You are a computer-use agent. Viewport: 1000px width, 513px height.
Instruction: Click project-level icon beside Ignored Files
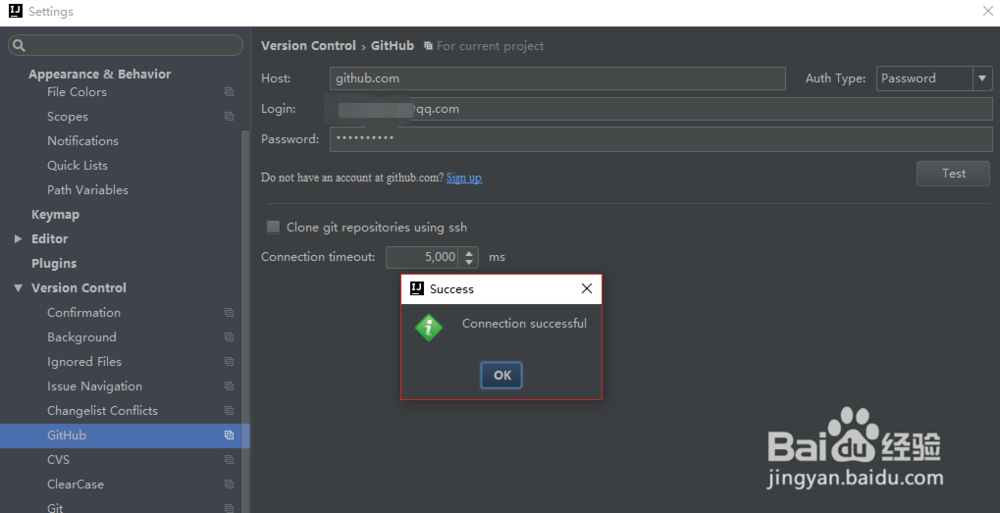click(229, 362)
